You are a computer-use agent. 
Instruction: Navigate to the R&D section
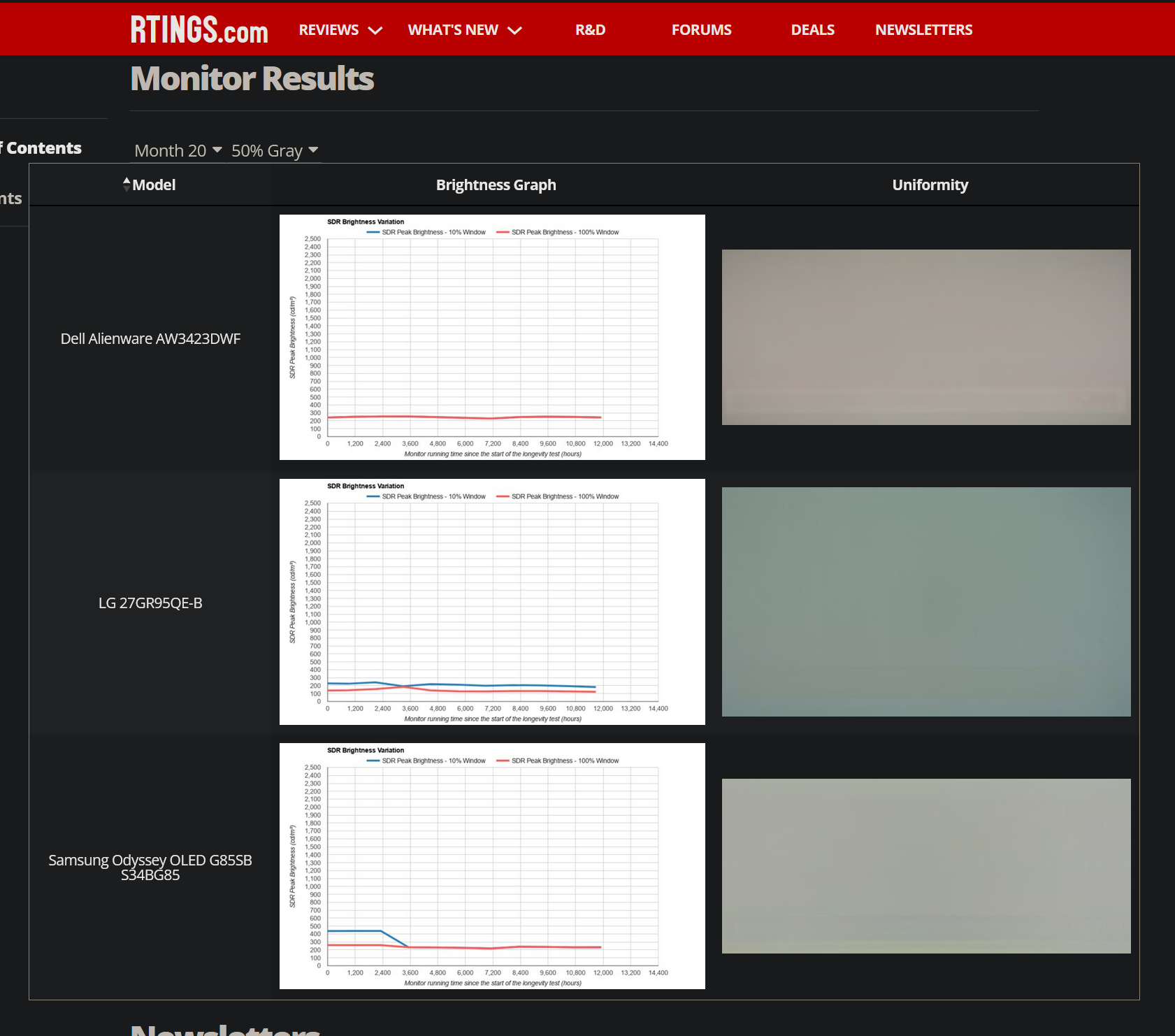pos(590,29)
